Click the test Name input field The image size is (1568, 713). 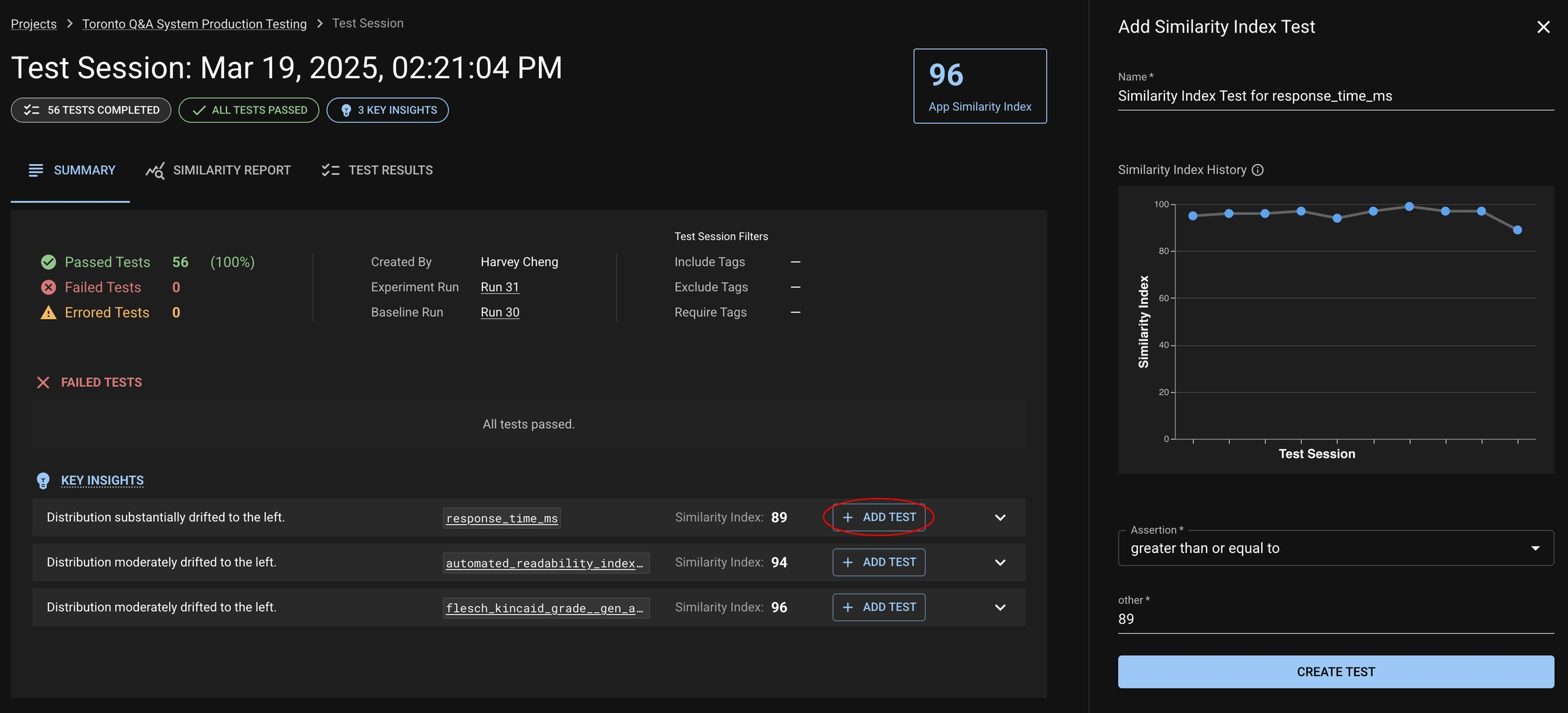click(1335, 96)
